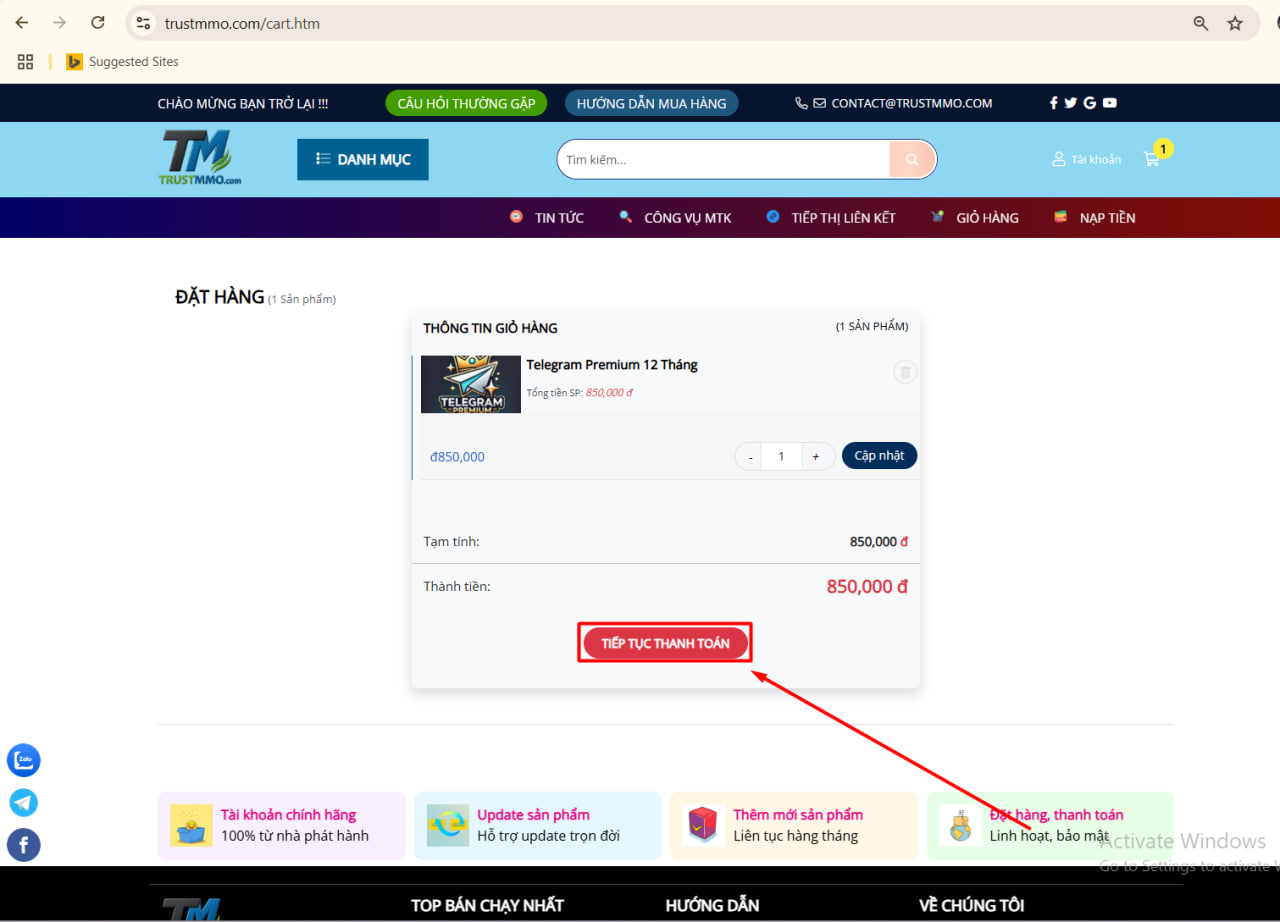Click the Telegram Premium product thumbnail
The image size is (1280, 922).
[x=471, y=384]
